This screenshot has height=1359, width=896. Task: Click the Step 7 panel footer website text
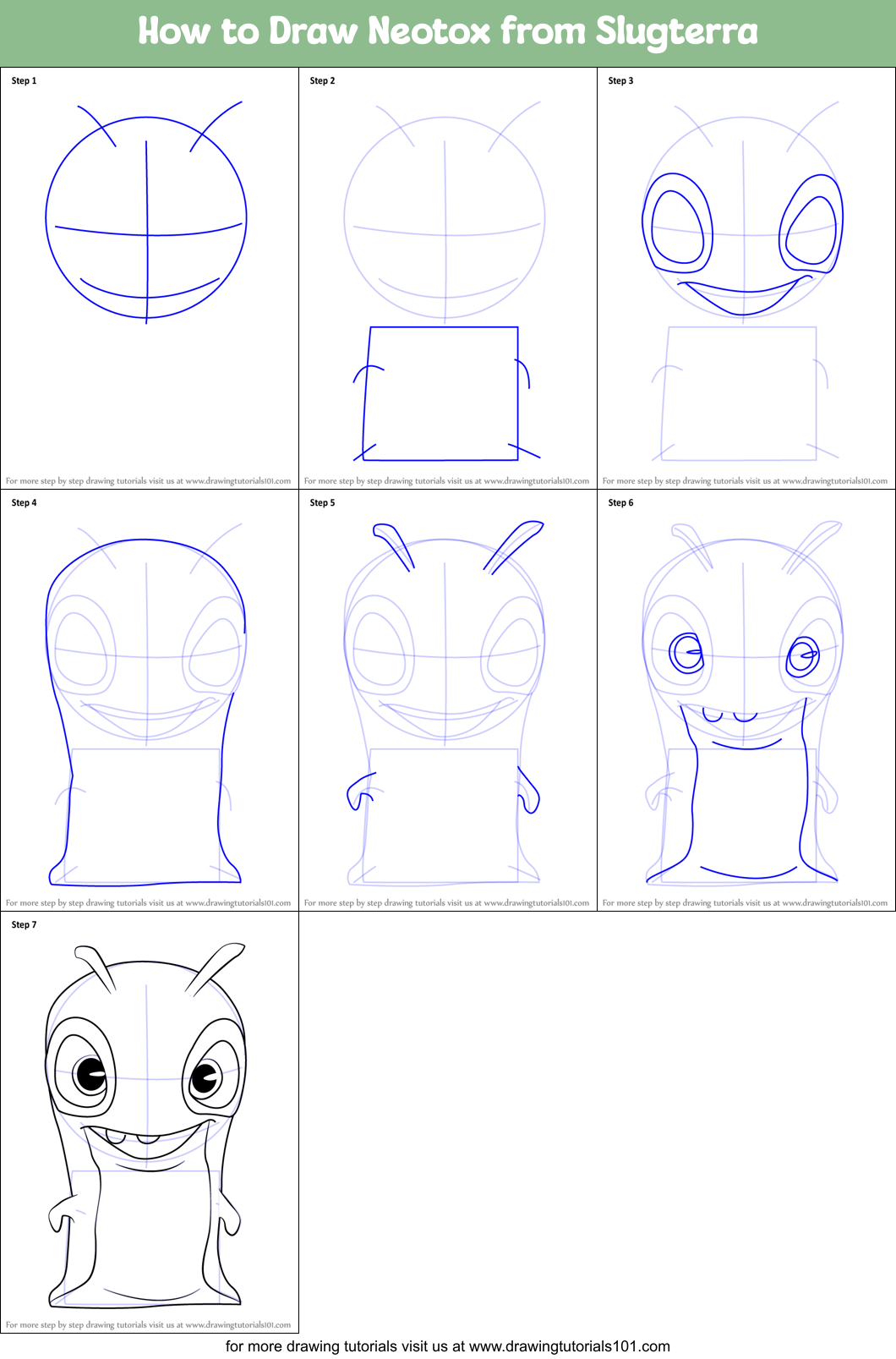pos(149,1325)
